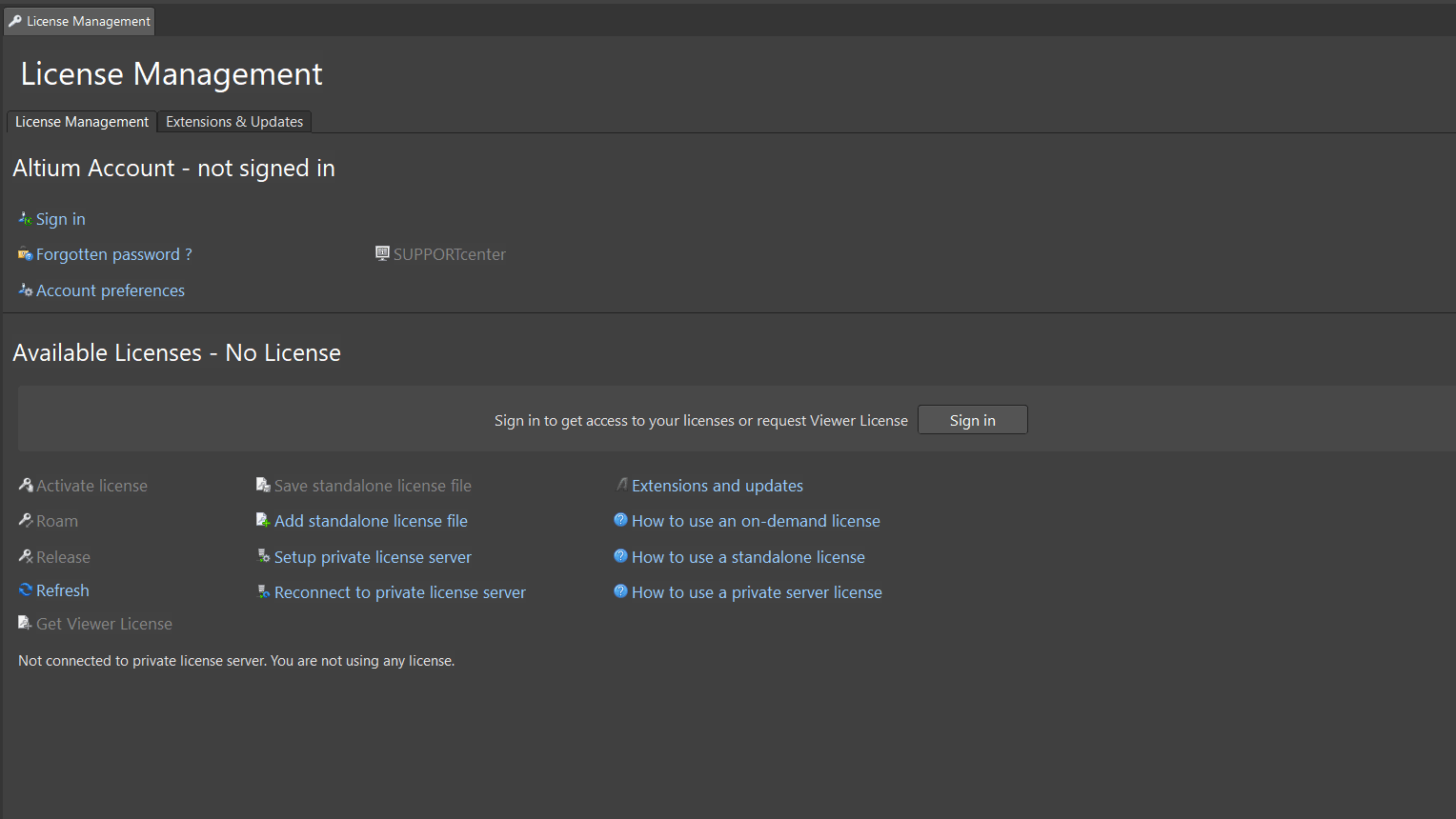Activate the License Management document tab at top
The height and width of the screenshot is (819, 1456).
pos(79,21)
